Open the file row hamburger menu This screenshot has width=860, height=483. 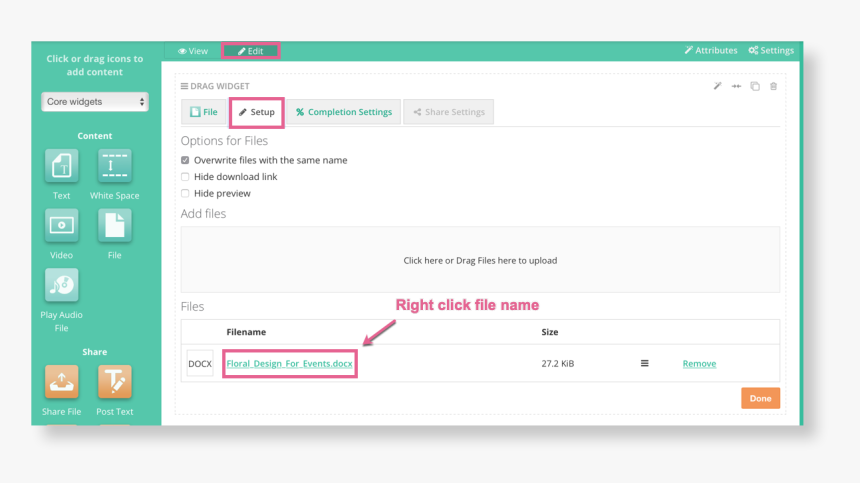644,364
